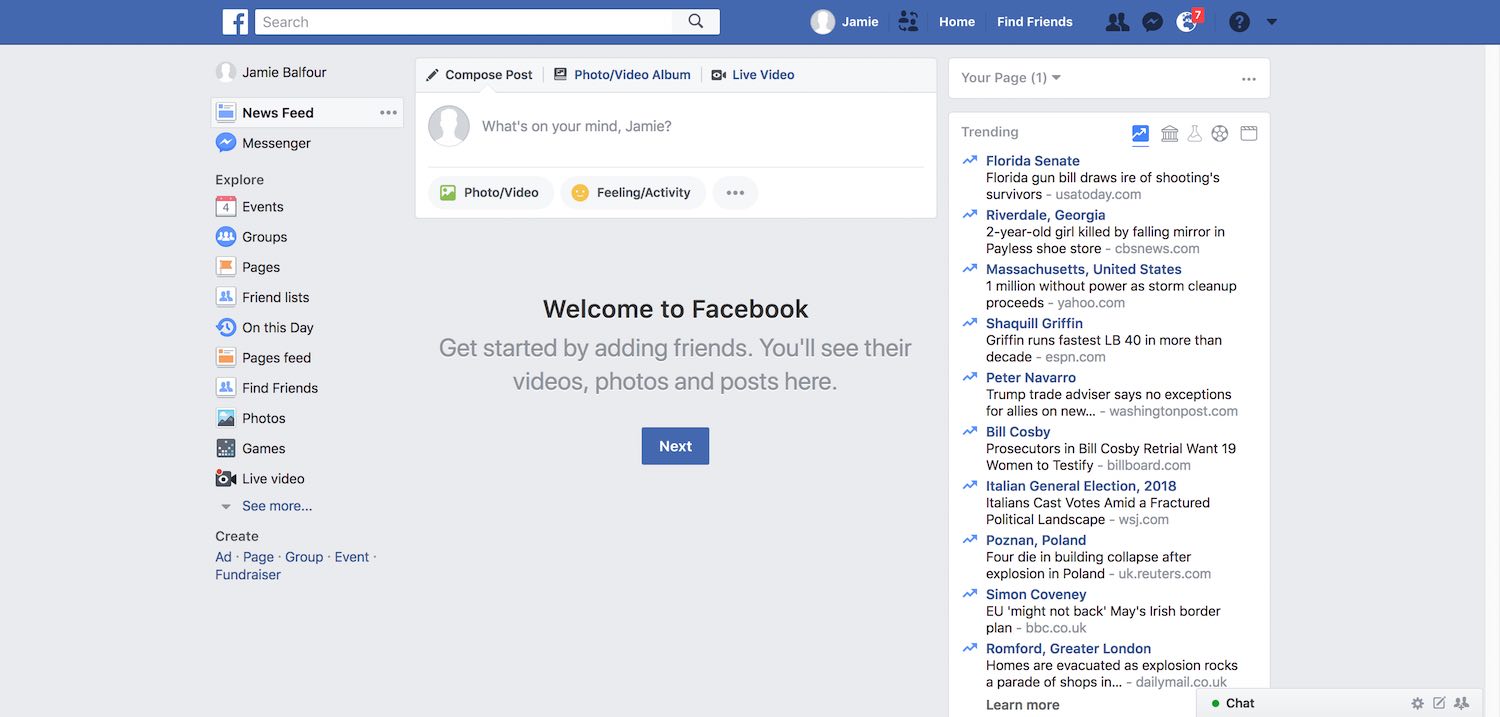Expand See more in Explore list
Image resolution: width=1500 pixels, height=717 pixels.
277,506
